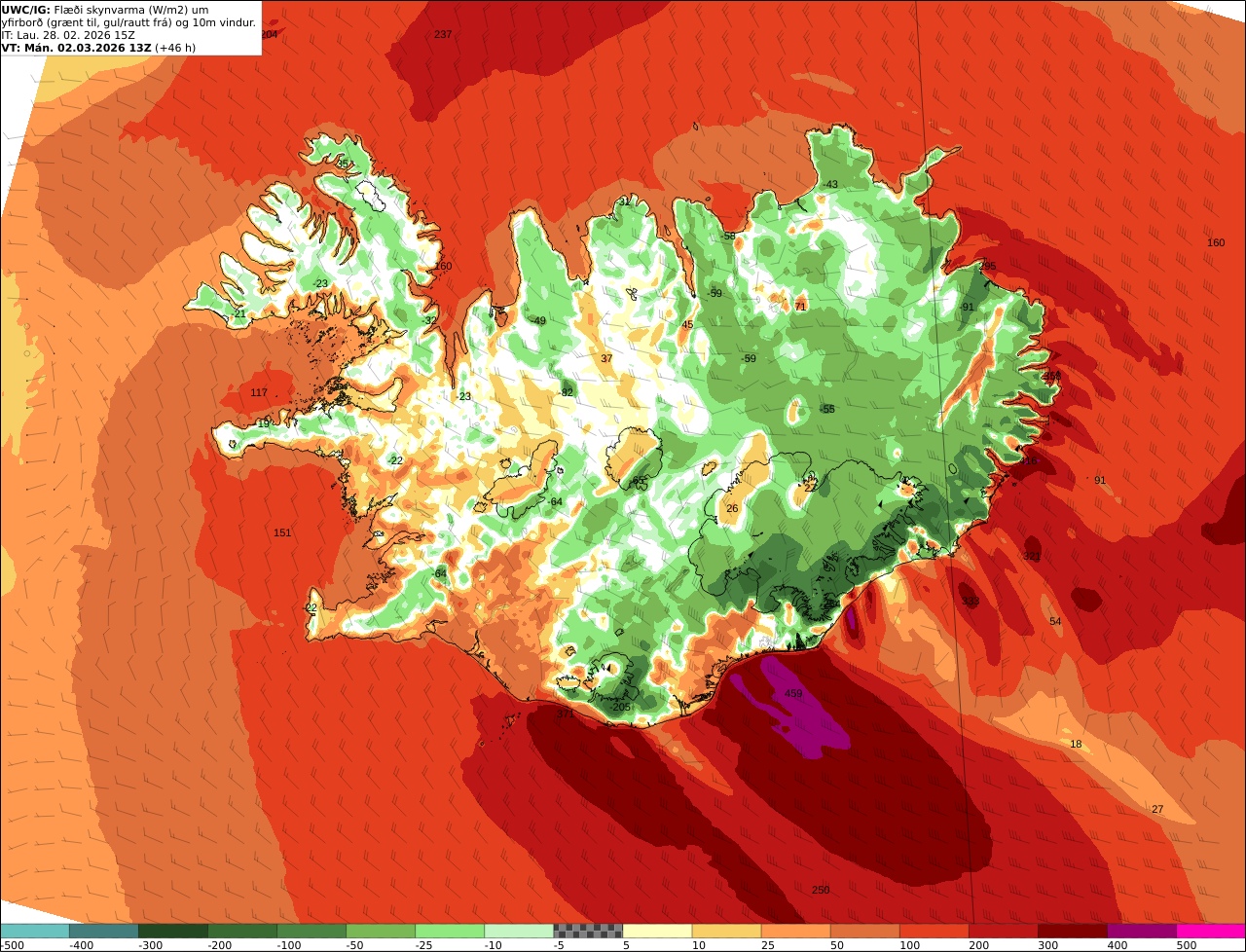Click the map value 459 in the purple area
The height and width of the screenshot is (952, 1246).
point(793,694)
